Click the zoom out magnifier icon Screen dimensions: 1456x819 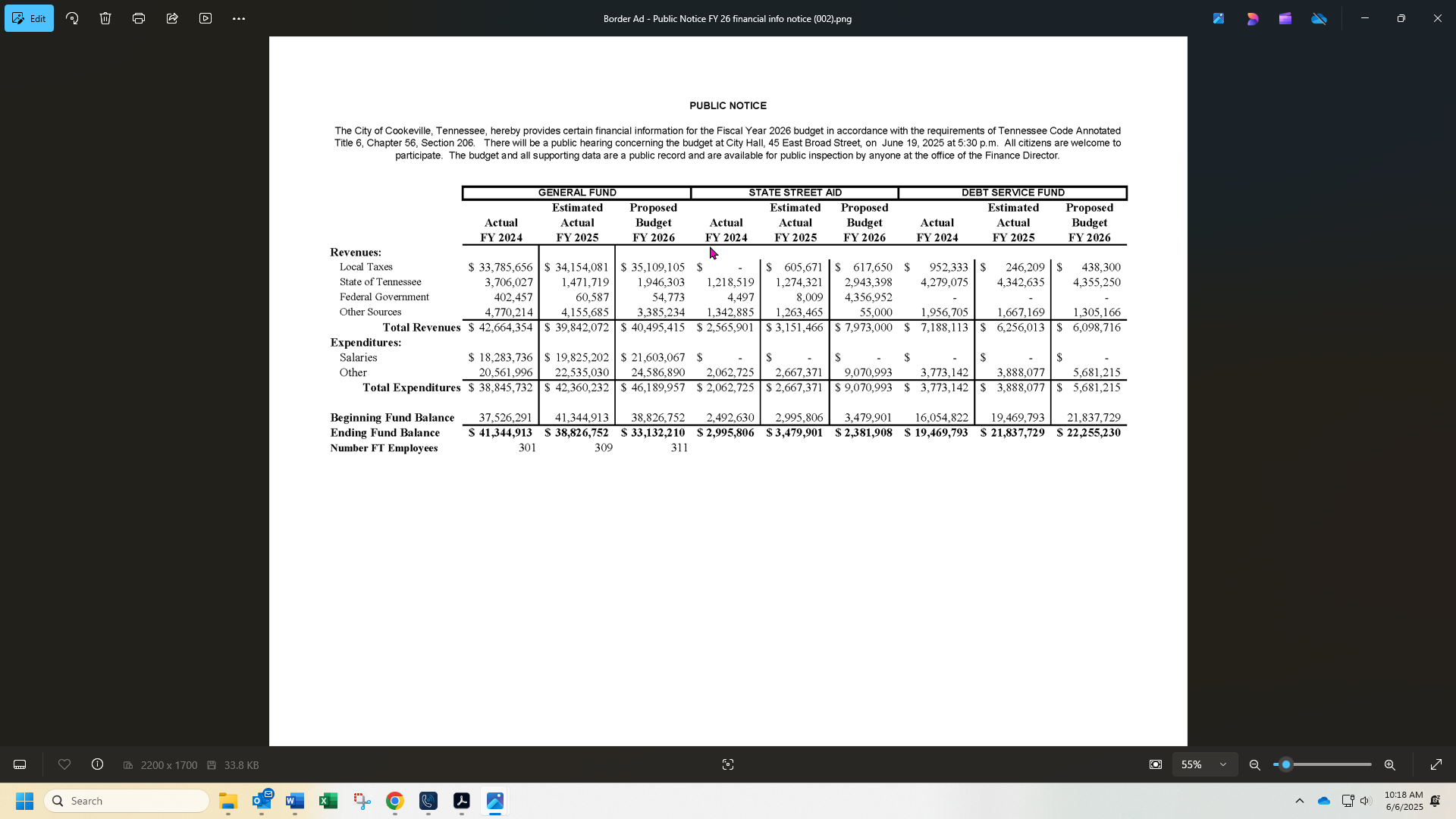click(1255, 764)
